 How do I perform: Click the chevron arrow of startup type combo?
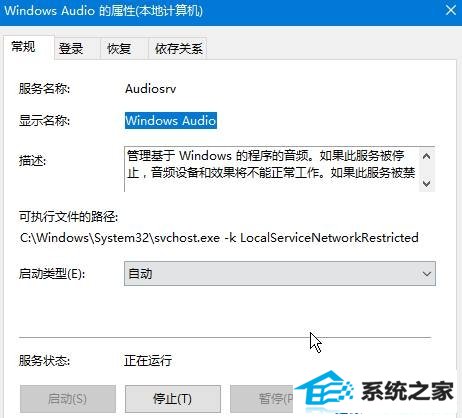click(x=426, y=274)
